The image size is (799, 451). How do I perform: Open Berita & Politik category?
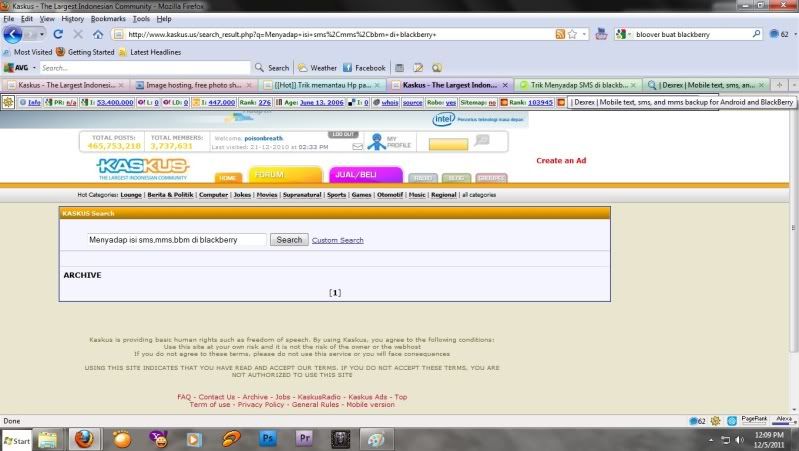170,195
